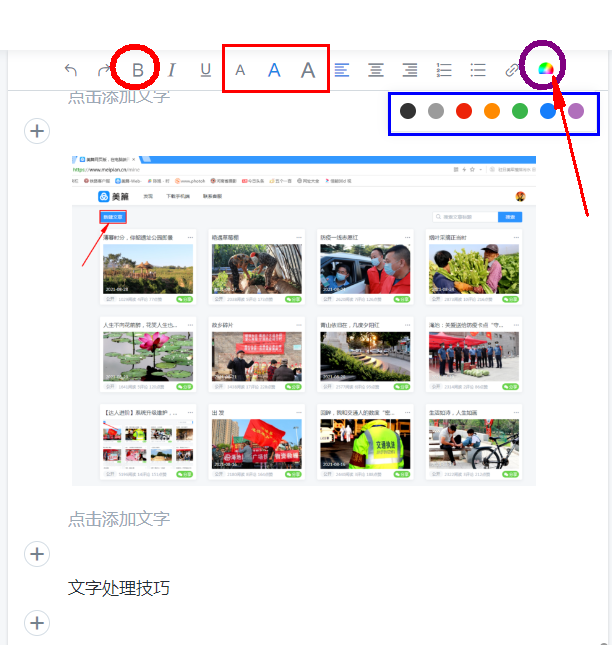612x645 pixels.
Task: Pick the red color swatch
Action: click(x=464, y=111)
